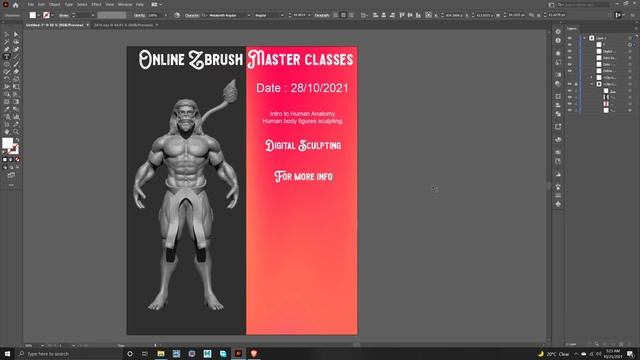Click Paragraph panel link
Screen dimensions: 640x360
pos(322,15)
